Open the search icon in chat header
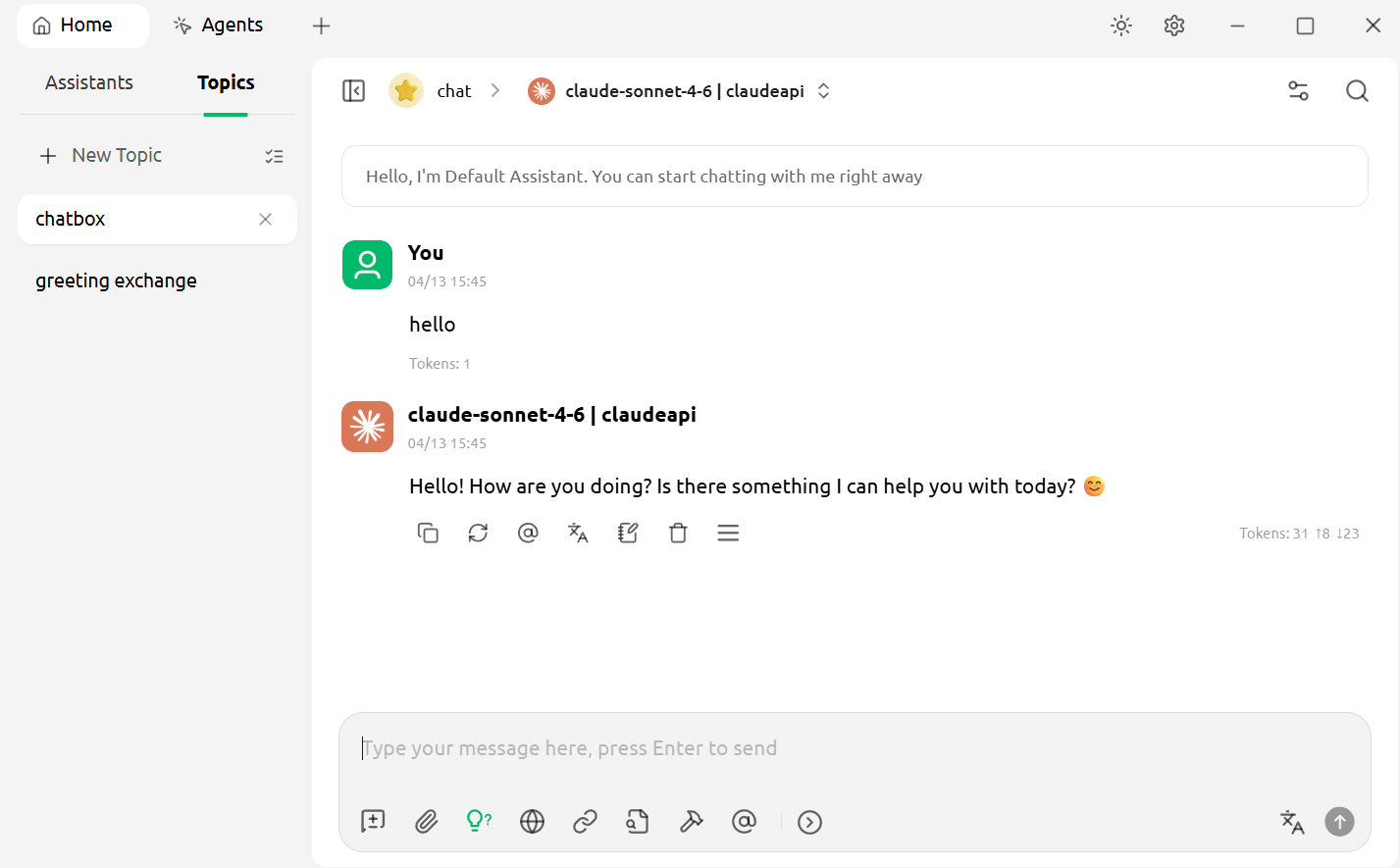Screen dimensions: 1400x868 (x=1357, y=91)
